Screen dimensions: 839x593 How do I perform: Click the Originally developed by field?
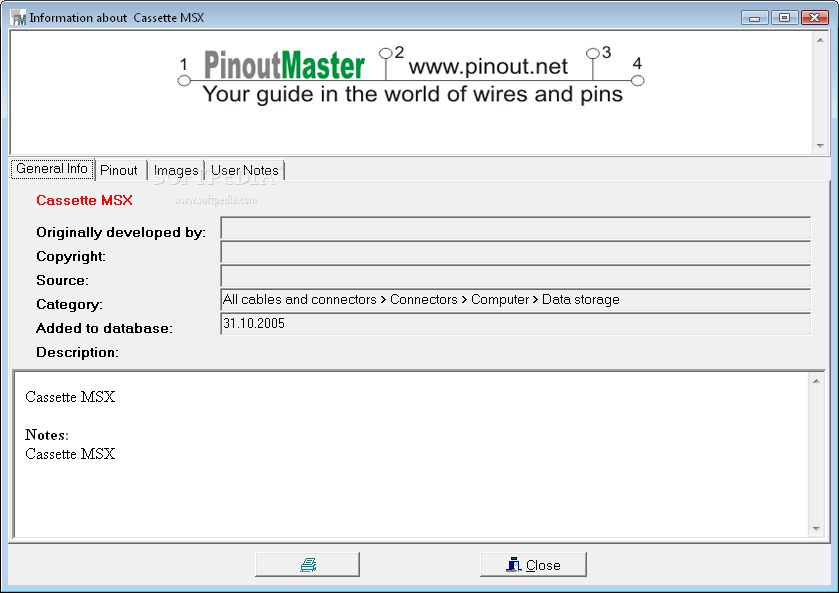point(515,228)
